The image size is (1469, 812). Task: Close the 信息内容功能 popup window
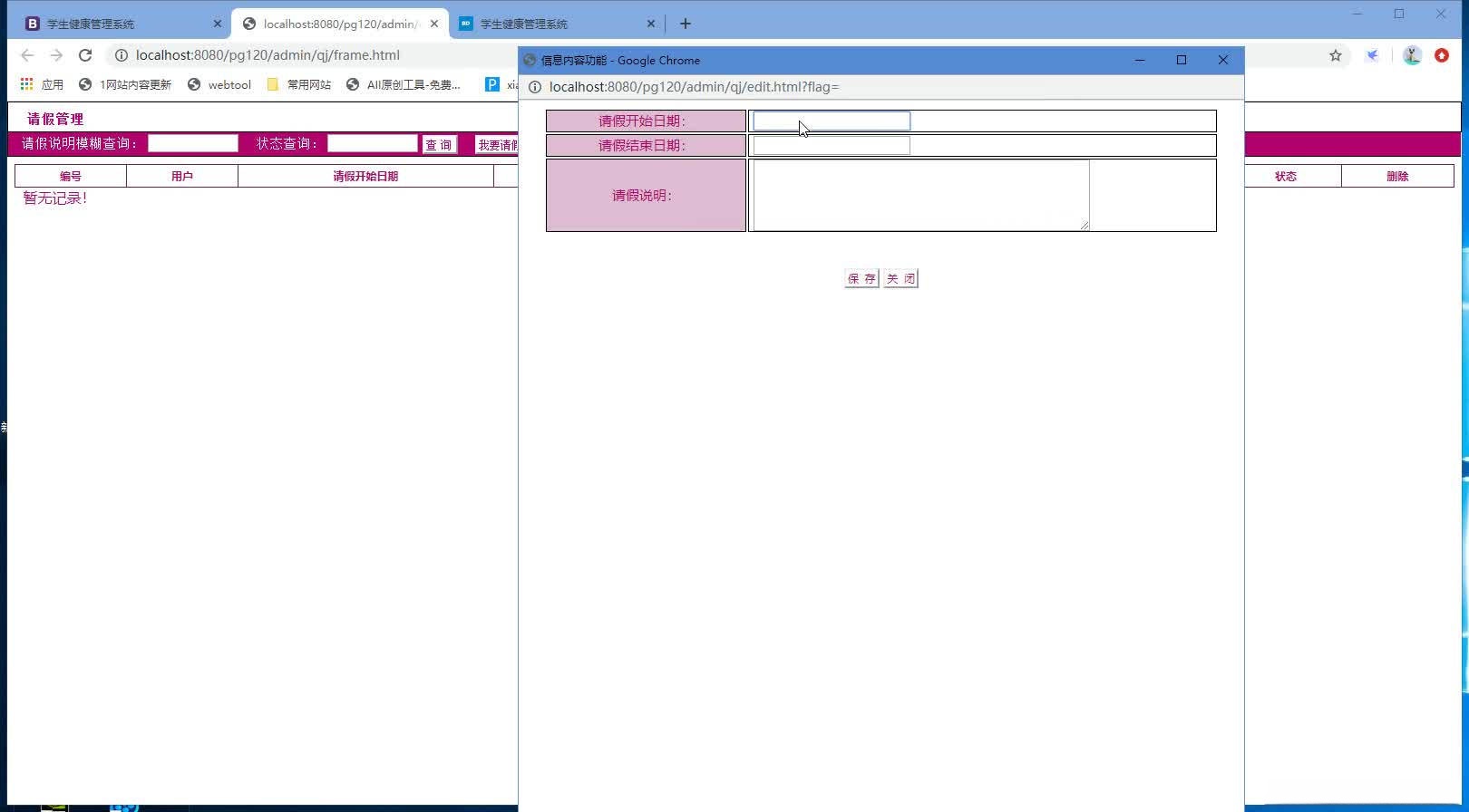[1223, 60]
